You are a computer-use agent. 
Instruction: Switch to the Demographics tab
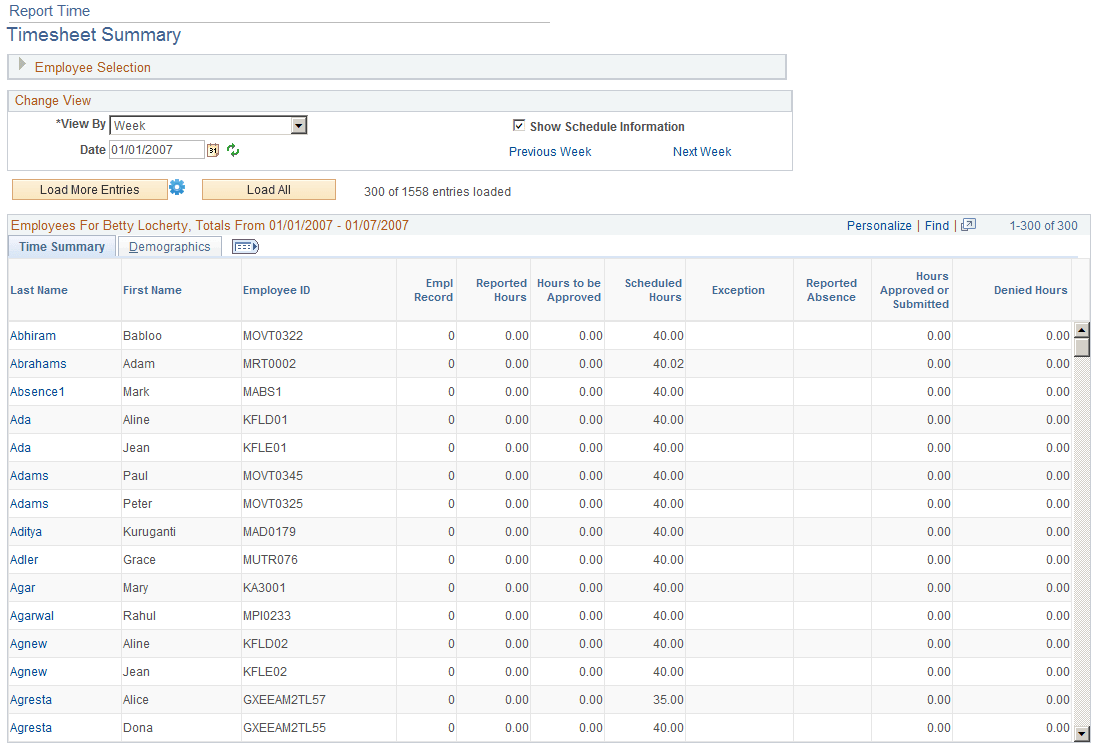click(169, 246)
